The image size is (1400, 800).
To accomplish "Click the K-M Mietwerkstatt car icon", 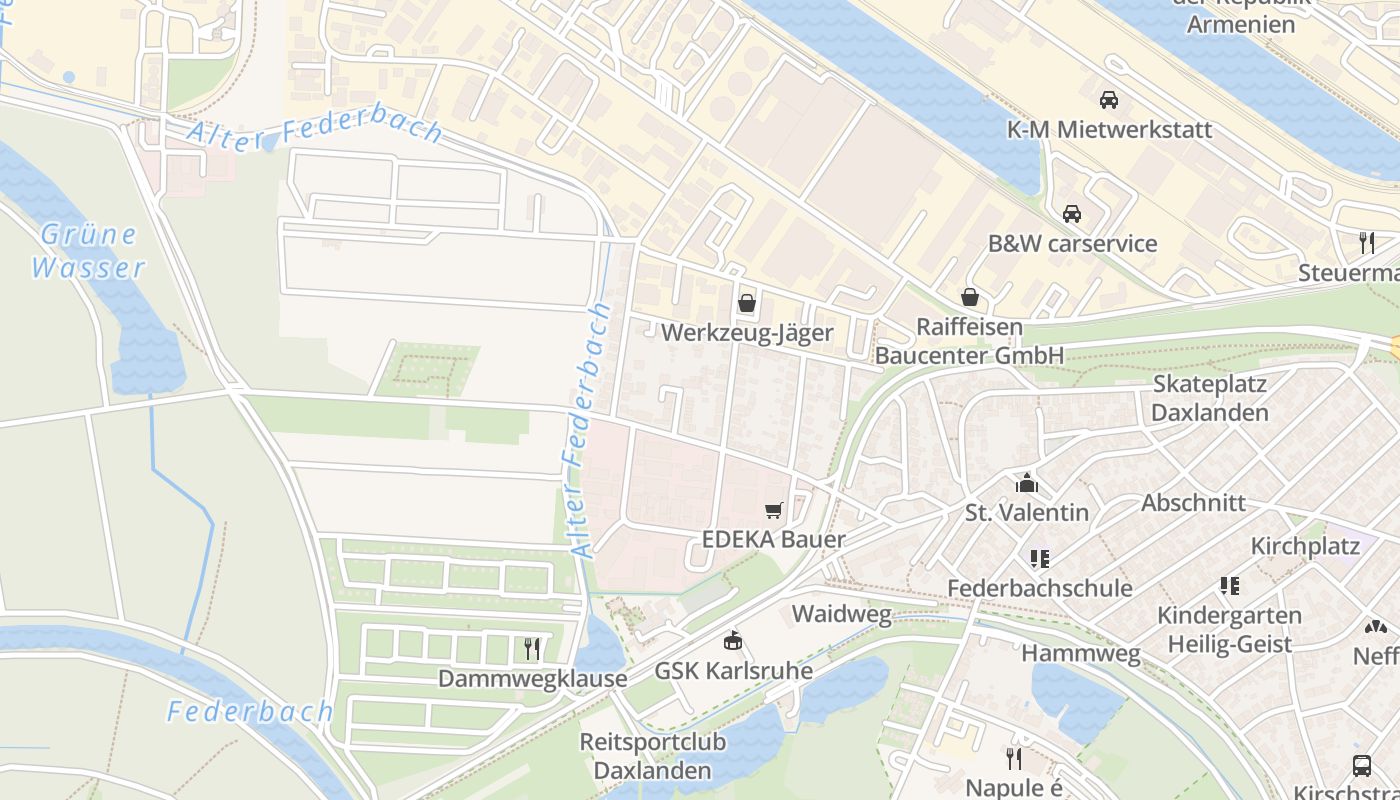I will (x=1108, y=100).
